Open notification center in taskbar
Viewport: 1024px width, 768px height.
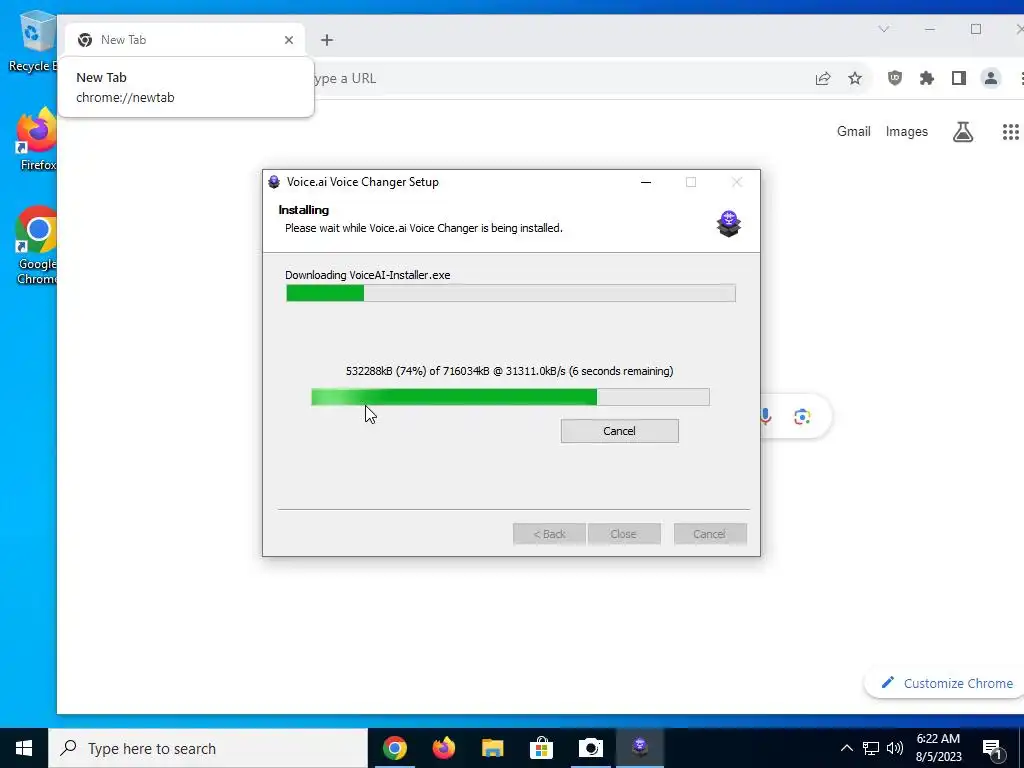(x=993, y=749)
